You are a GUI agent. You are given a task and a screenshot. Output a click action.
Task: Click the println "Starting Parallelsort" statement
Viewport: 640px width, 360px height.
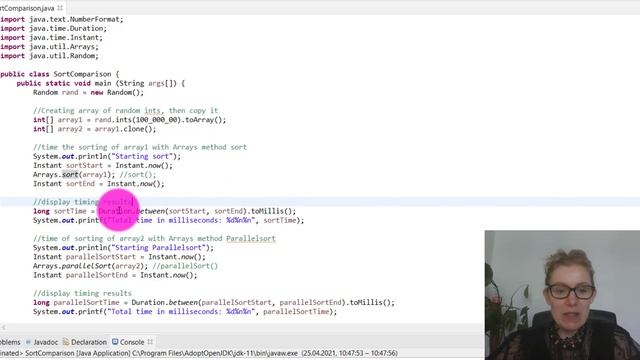tap(123, 248)
